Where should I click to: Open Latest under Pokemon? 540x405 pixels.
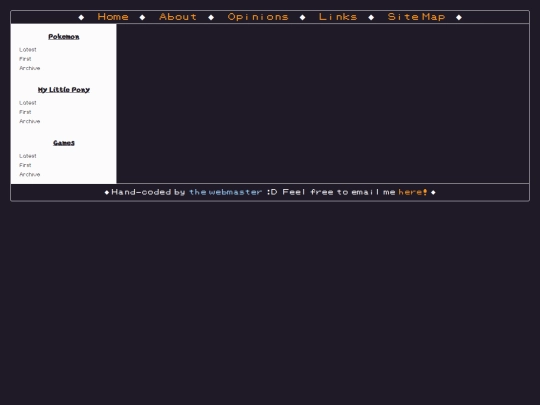pyautogui.click(x=28, y=50)
